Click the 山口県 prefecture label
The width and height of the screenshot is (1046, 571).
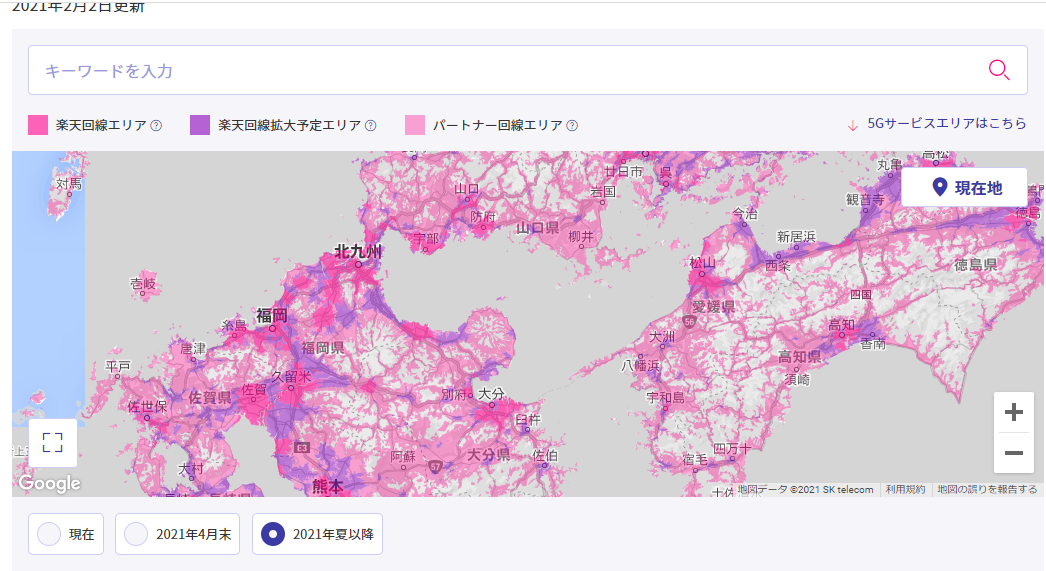tap(538, 228)
